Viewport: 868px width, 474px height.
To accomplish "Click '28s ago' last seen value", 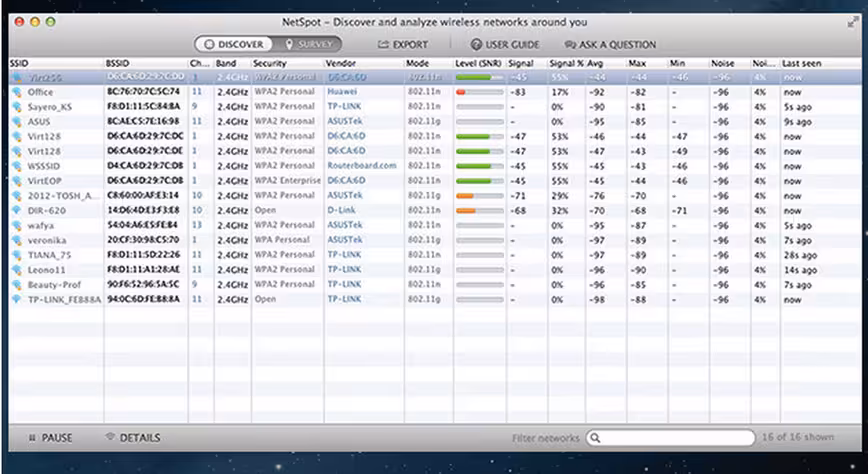I will coord(800,255).
